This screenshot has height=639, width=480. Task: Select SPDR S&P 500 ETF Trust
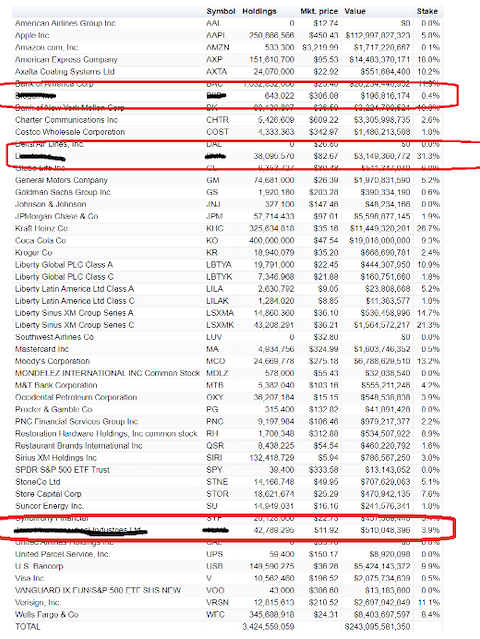[62, 470]
